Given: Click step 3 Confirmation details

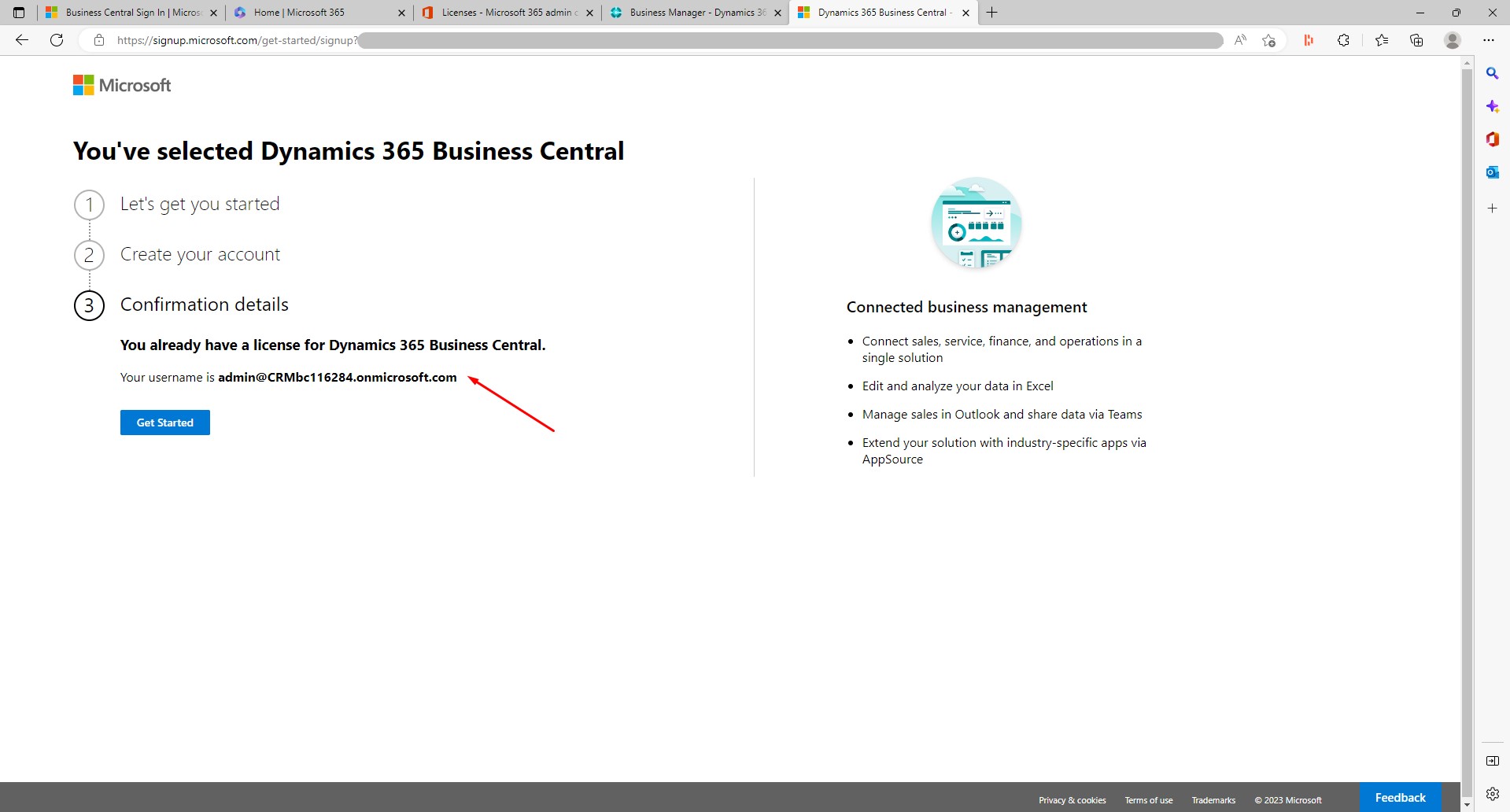Looking at the screenshot, I should click(x=205, y=305).
